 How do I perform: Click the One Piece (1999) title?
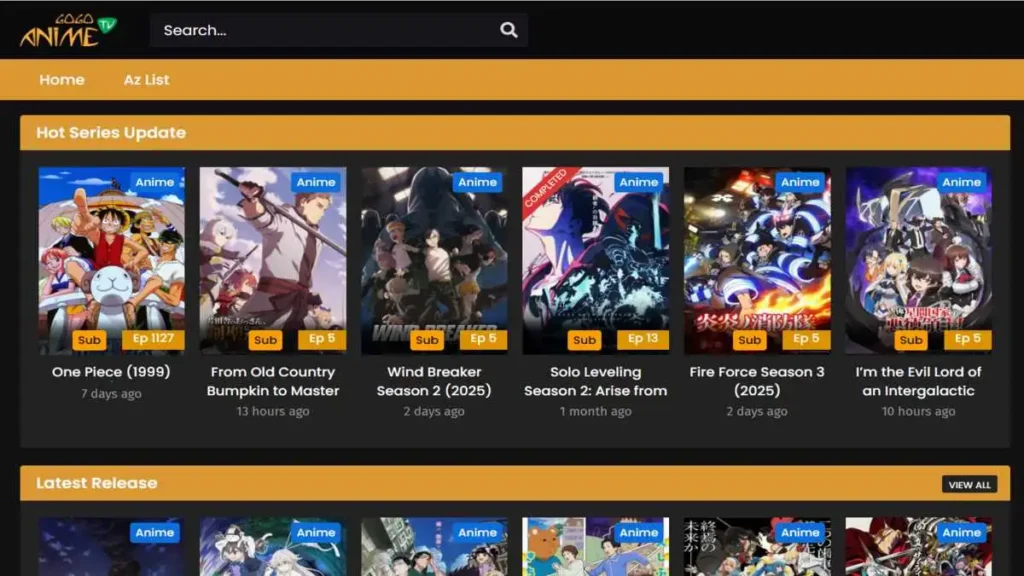pyautogui.click(x=111, y=372)
